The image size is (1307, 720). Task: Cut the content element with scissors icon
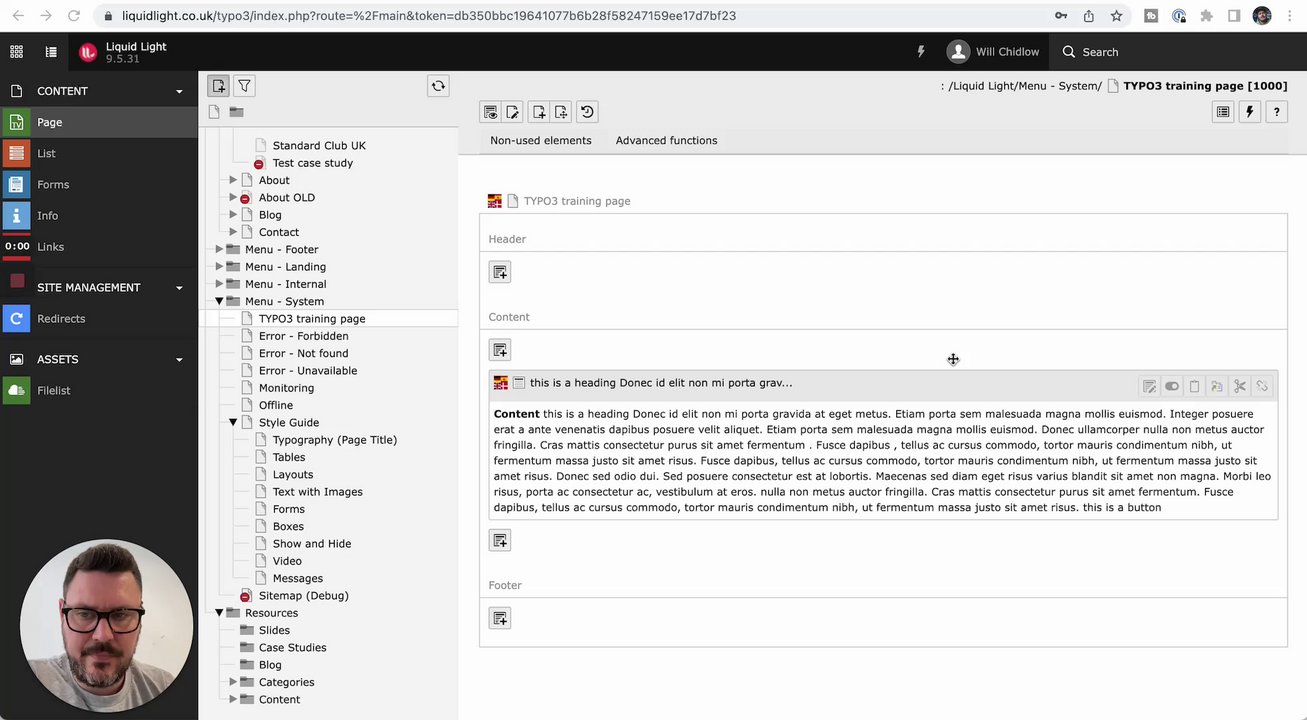(x=1240, y=386)
